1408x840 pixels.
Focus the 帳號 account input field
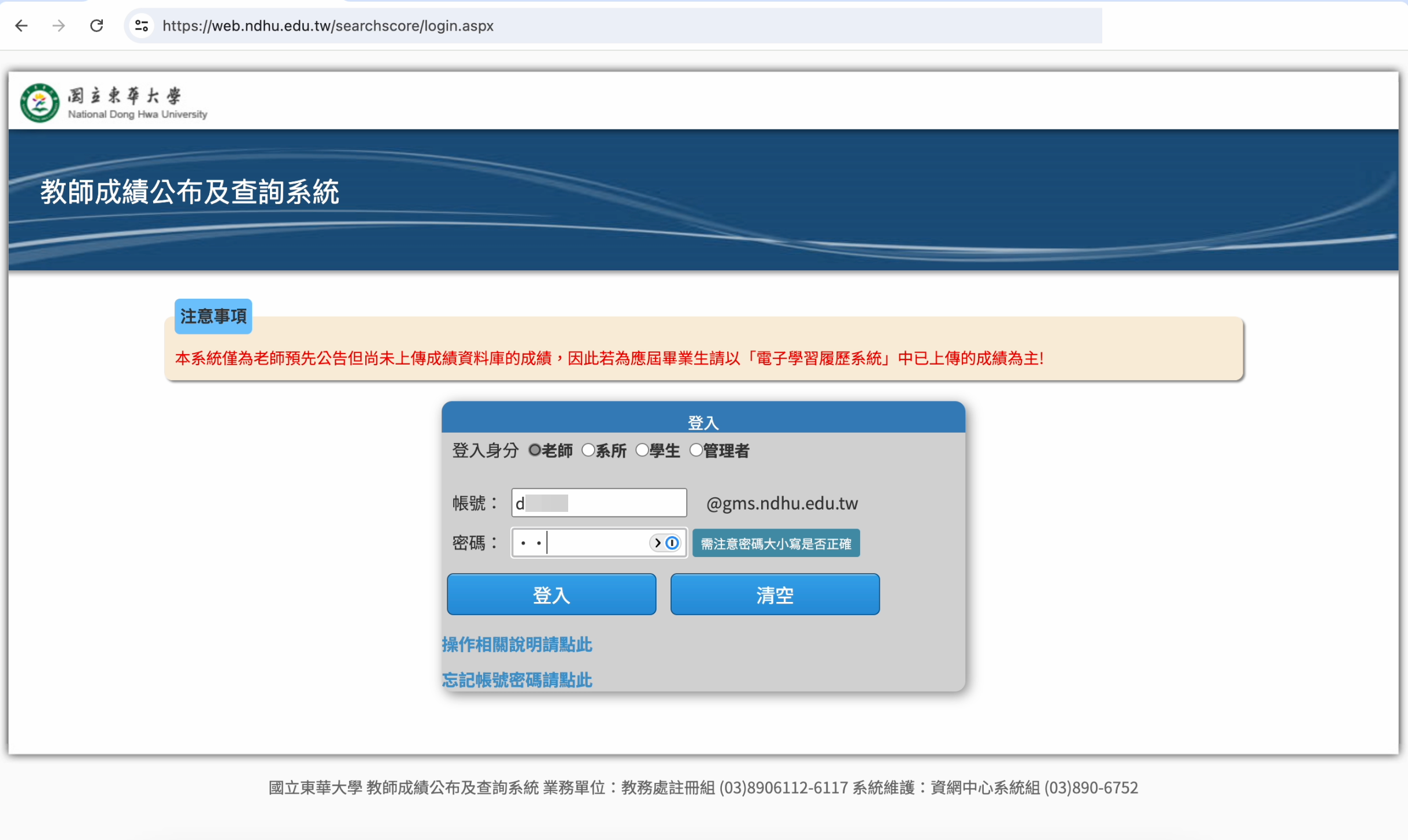(599, 503)
